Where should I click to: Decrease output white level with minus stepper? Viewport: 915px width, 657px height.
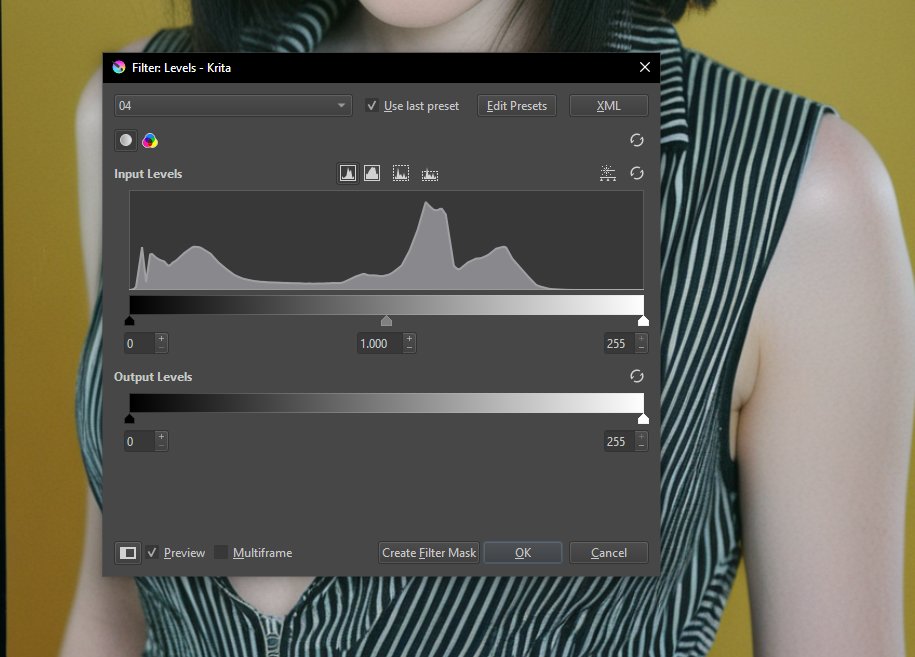point(641,446)
